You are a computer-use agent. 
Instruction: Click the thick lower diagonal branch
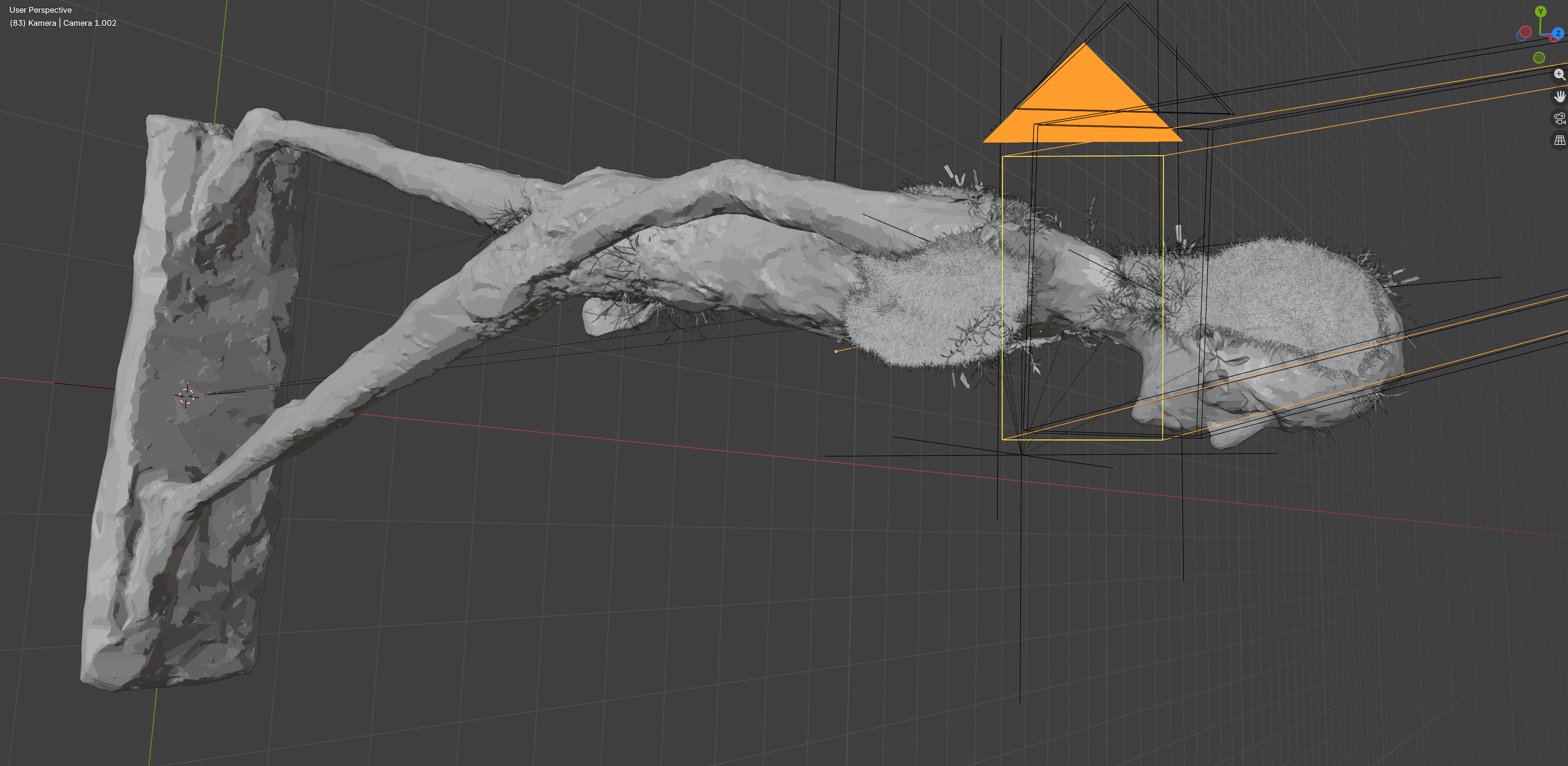pos(365,377)
